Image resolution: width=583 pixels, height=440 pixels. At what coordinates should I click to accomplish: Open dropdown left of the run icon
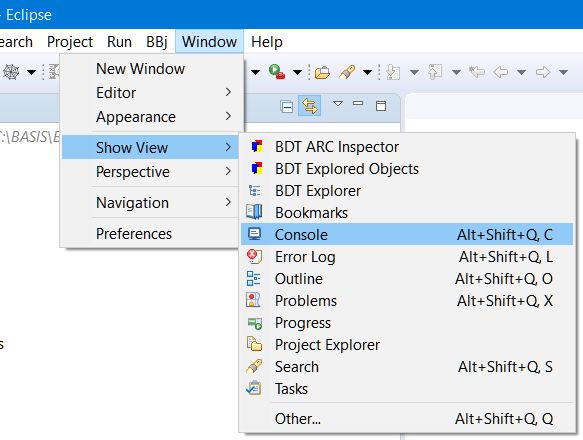click(x=255, y=72)
